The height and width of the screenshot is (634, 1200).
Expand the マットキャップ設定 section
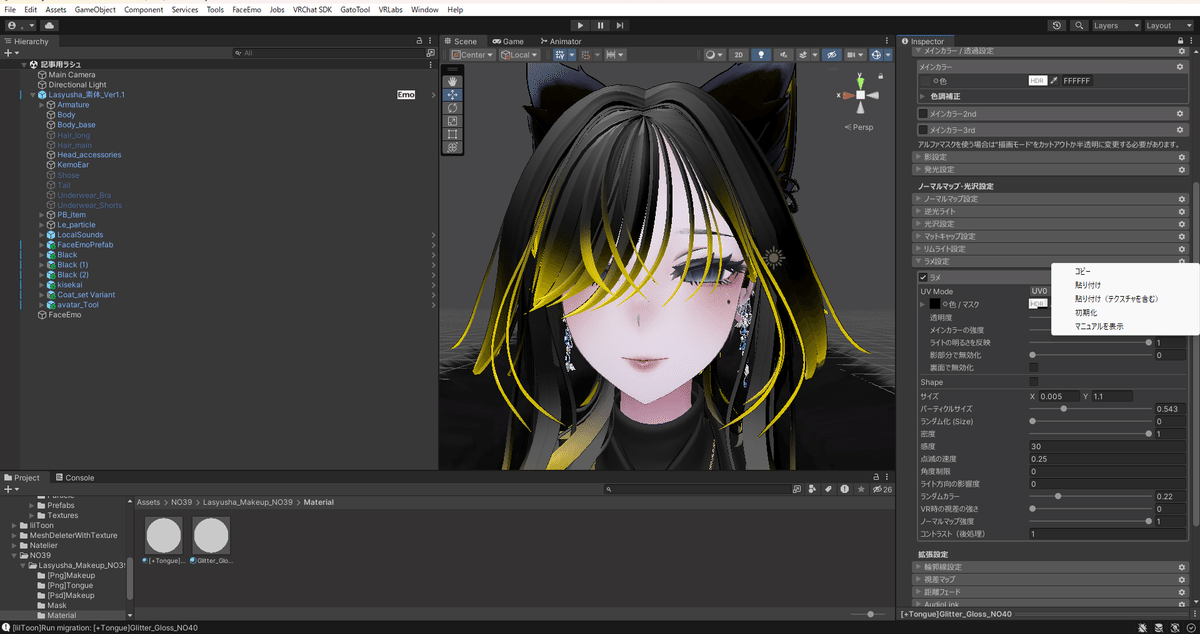1052,236
